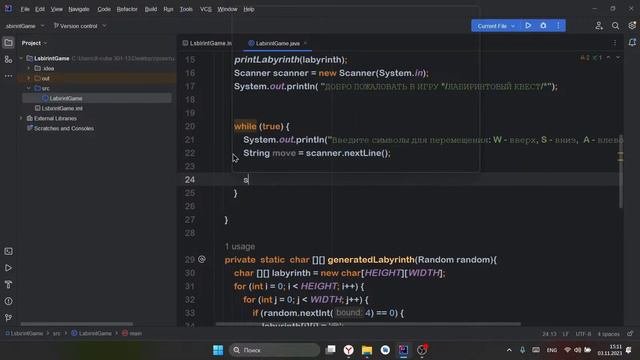Toggle read-only lock icon in status bar
The image size is (640, 360).
(x=631, y=334)
